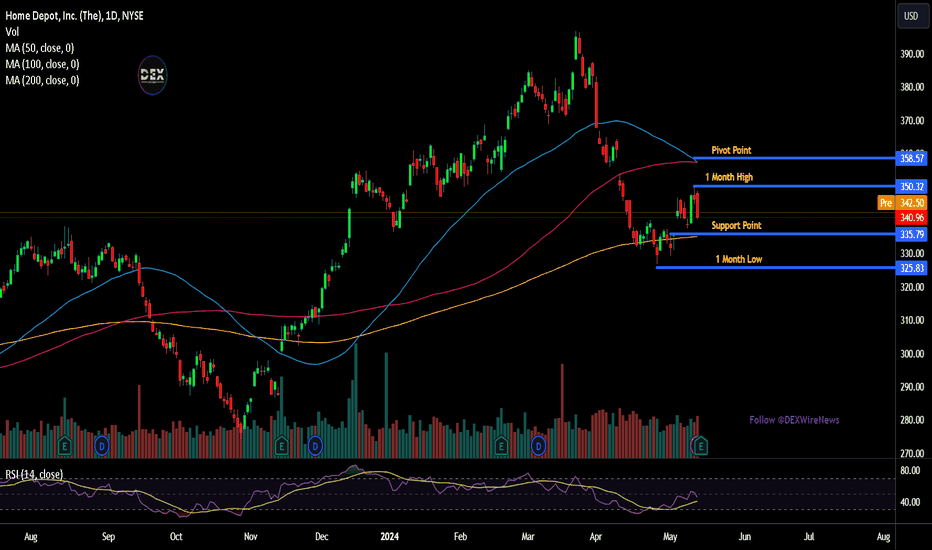Click the Apr label on time axis

tap(596, 536)
